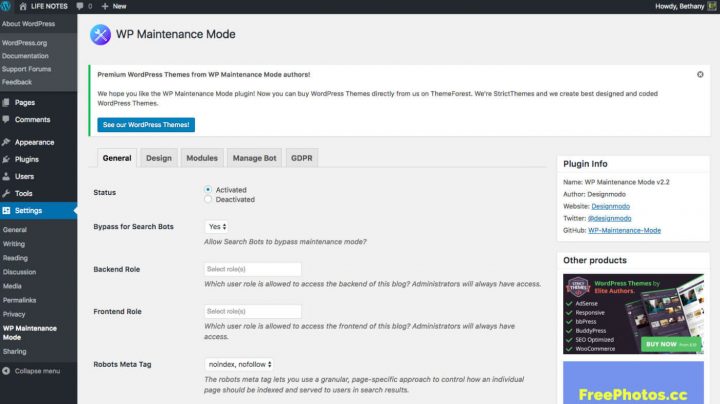Go to Settings General submenu
Image resolution: width=720 pixels, height=404 pixels.
point(15,230)
